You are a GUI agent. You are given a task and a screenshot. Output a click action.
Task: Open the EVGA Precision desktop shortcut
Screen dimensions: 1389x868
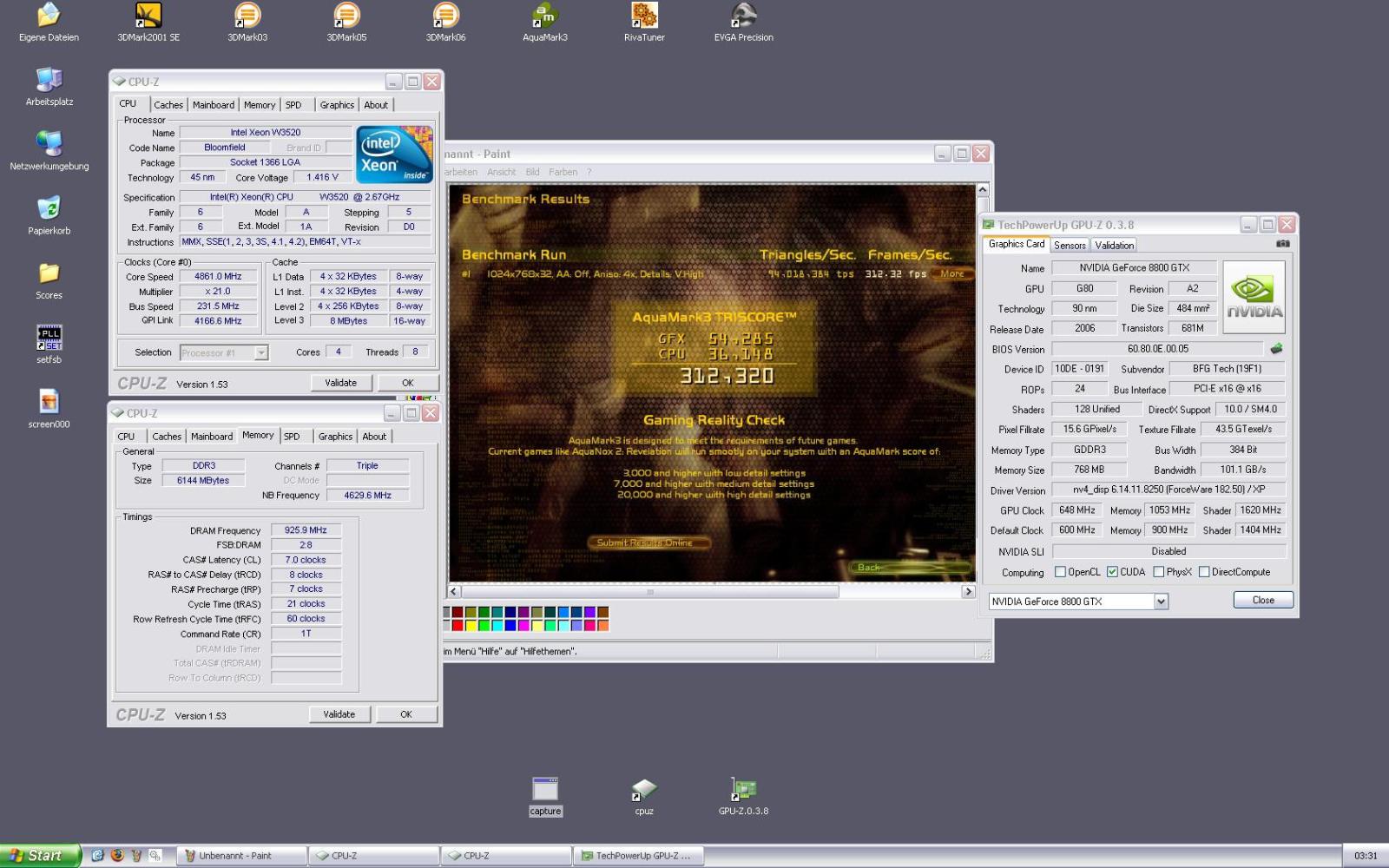point(743,22)
